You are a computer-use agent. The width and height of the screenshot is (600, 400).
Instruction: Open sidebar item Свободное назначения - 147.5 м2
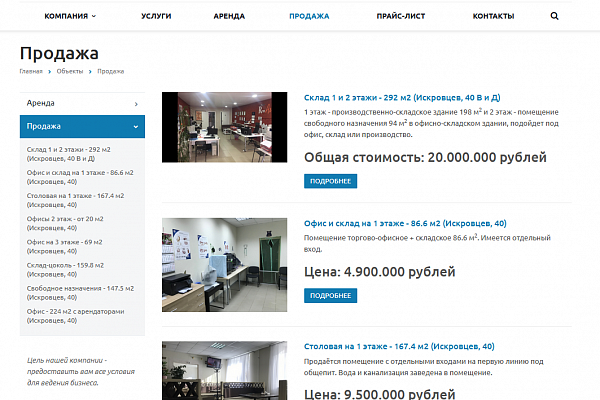(x=80, y=293)
